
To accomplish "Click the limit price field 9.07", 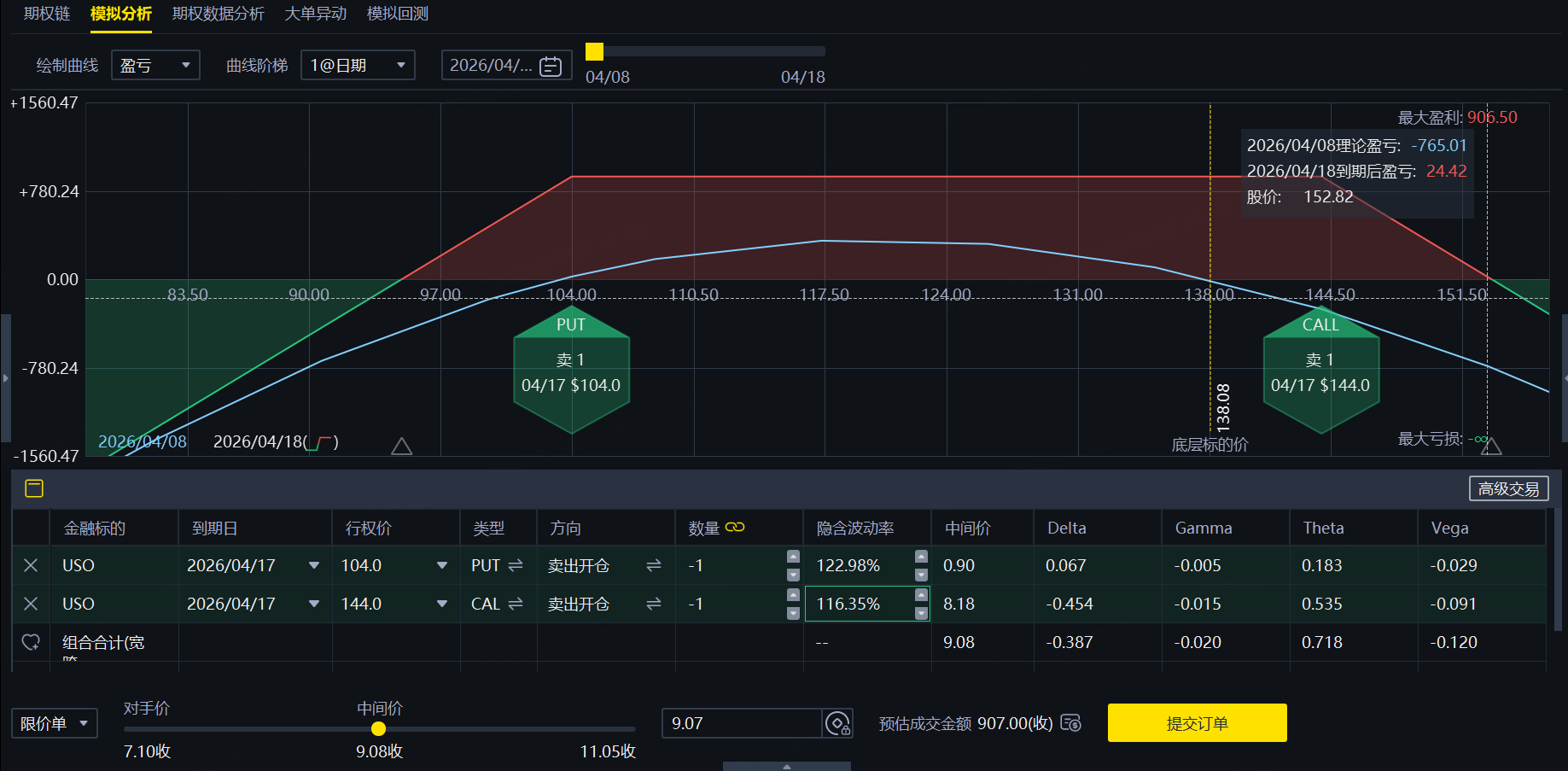I will click(x=741, y=723).
